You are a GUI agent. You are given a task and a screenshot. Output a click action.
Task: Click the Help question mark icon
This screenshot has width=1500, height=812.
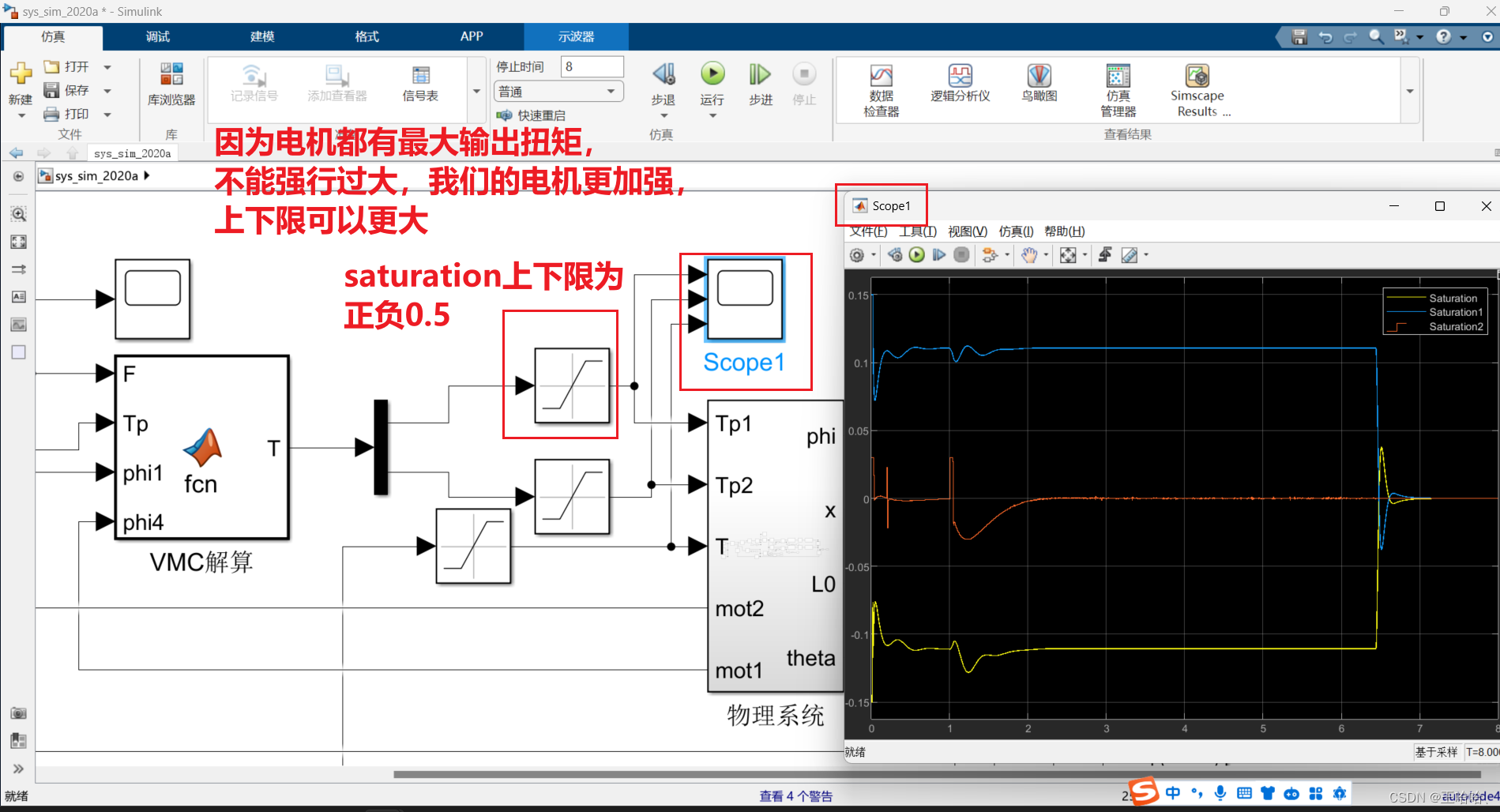pyautogui.click(x=1443, y=36)
